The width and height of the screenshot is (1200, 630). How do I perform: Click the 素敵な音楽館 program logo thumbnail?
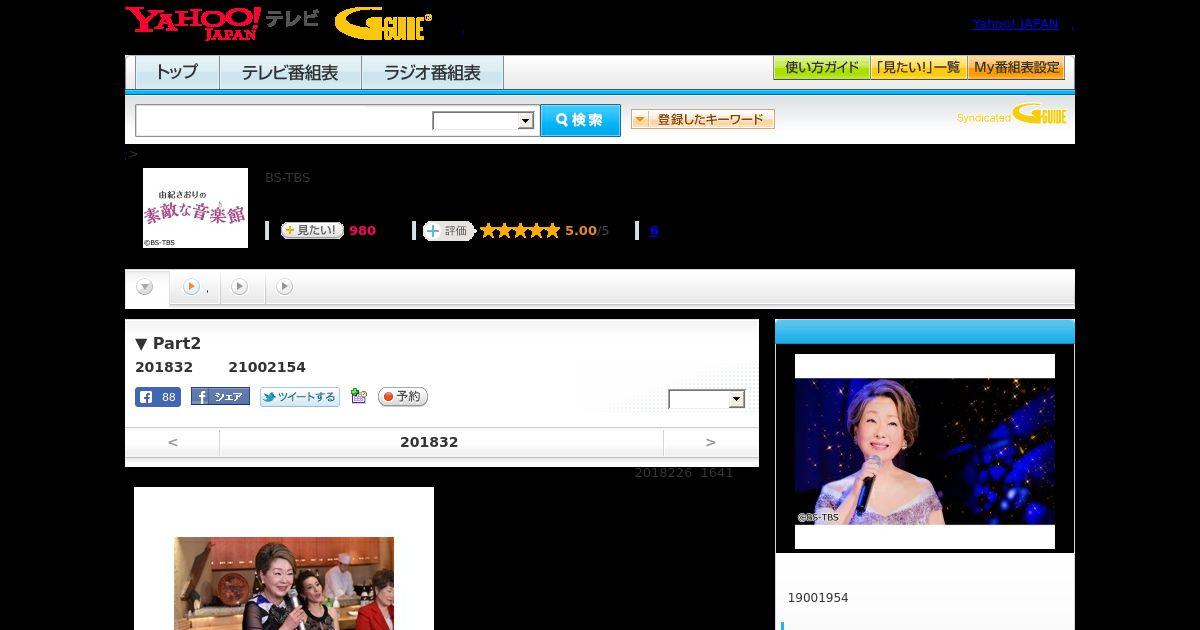pyautogui.click(x=195, y=208)
